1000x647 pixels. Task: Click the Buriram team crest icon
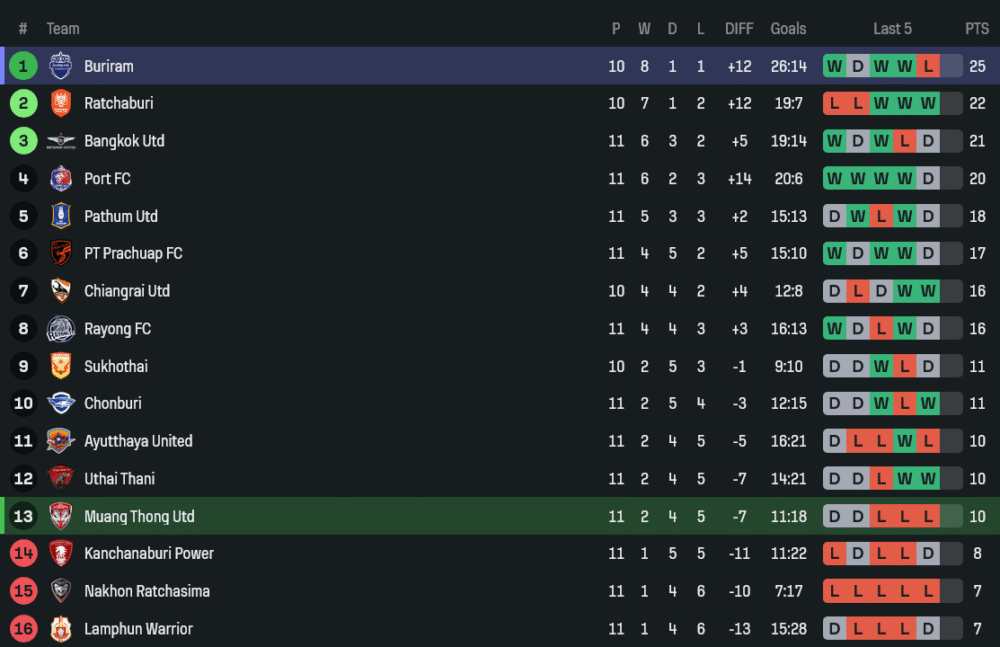(61, 66)
